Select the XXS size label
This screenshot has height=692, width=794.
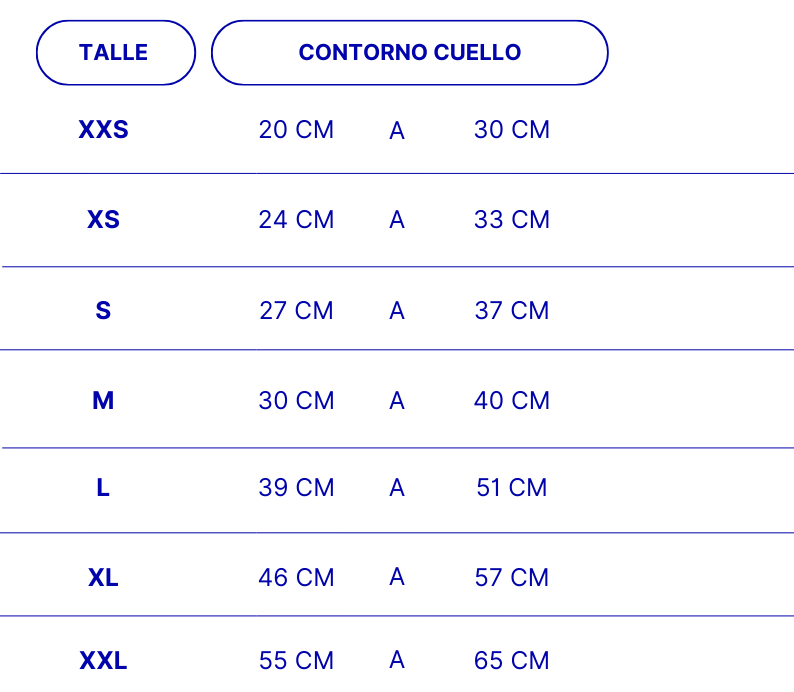(x=103, y=130)
